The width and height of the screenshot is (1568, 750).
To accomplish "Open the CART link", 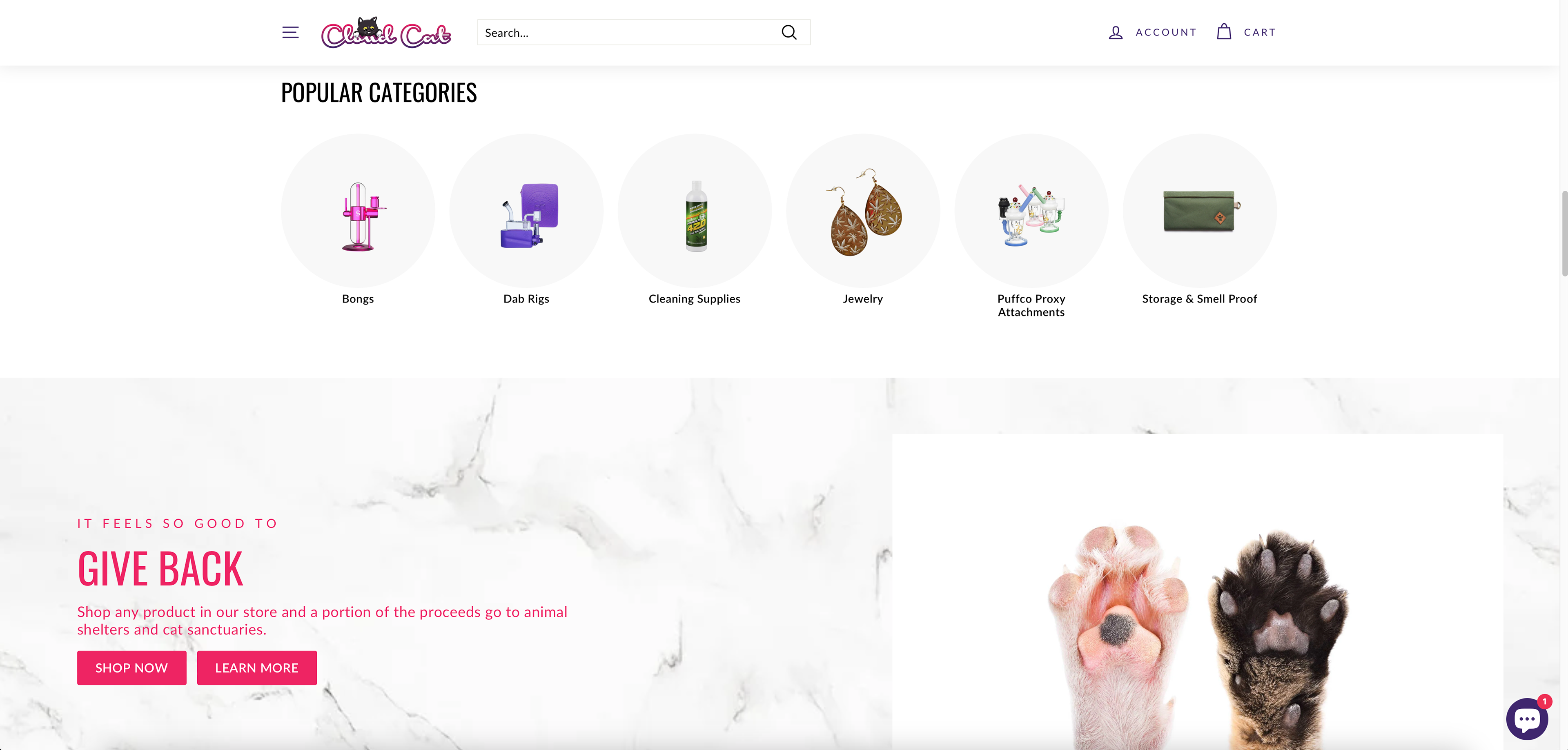I will pyautogui.click(x=1259, y=32).
